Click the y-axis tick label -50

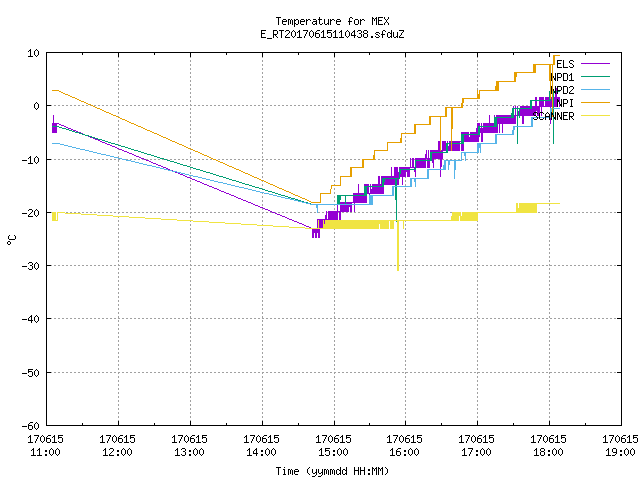(31, 373)
